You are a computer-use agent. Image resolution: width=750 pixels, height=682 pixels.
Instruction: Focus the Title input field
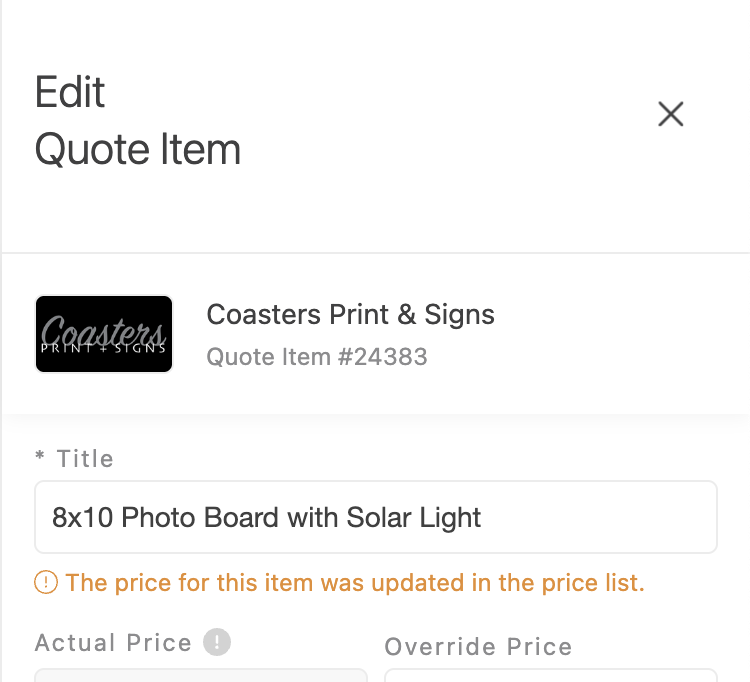coord(375,517)
